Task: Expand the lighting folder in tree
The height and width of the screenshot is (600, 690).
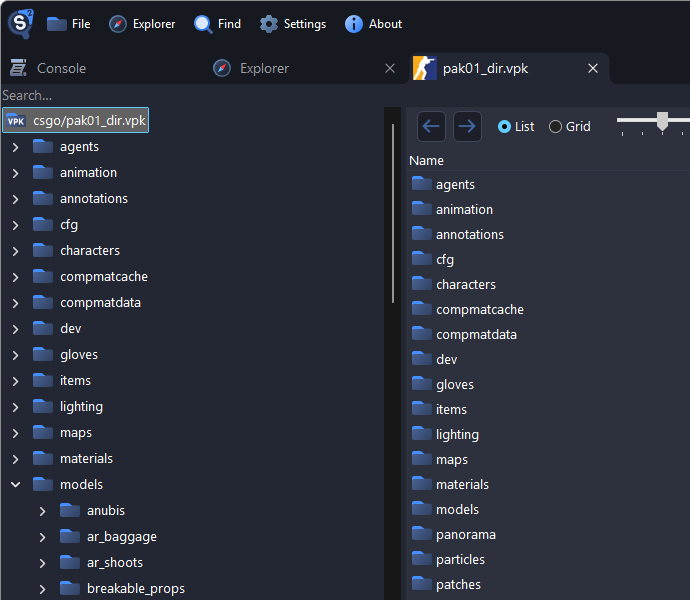Action: pyautogui.click(x=15, y=407)
